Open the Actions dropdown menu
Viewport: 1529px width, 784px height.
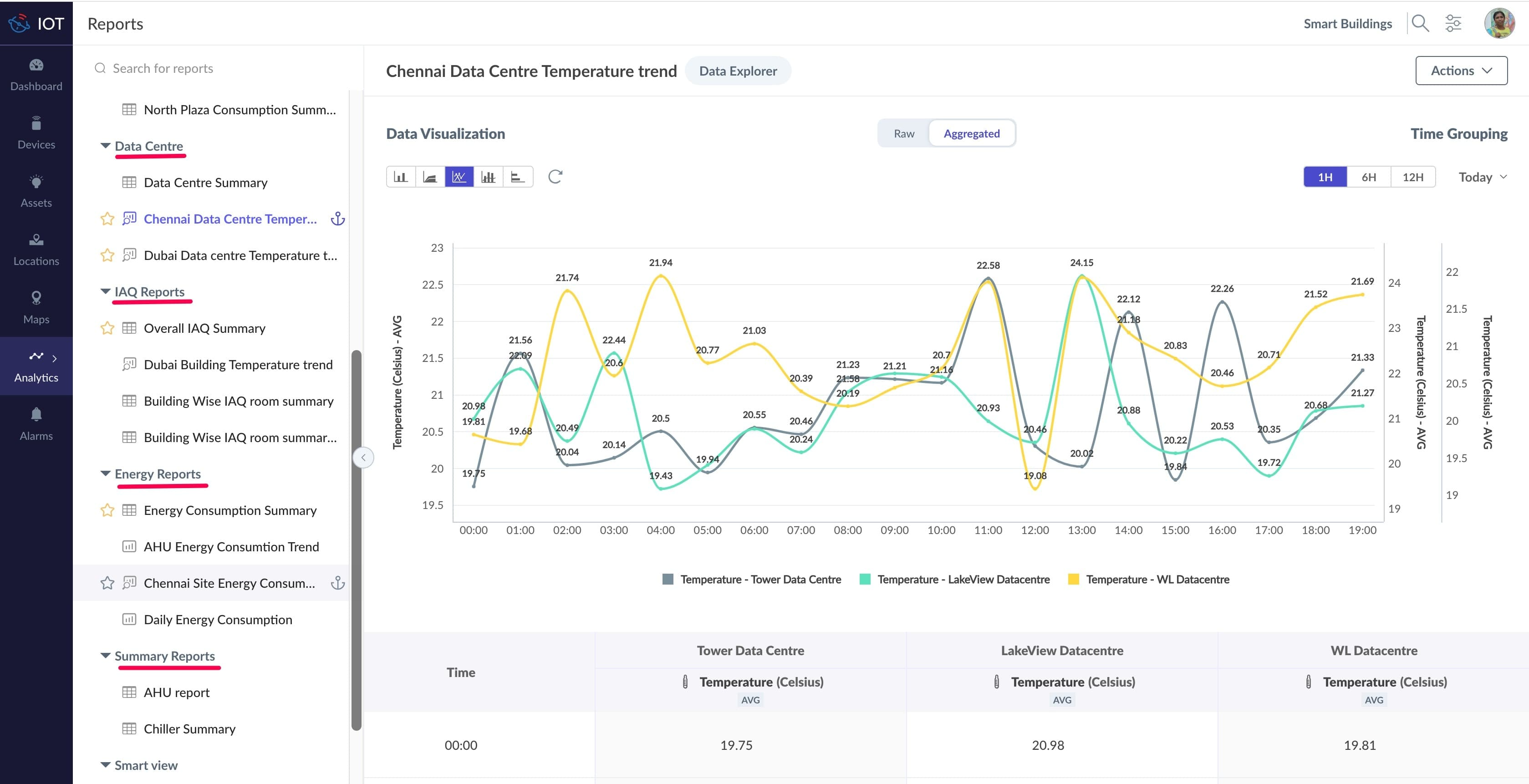pyautogui.click(x=1461, y=71)
